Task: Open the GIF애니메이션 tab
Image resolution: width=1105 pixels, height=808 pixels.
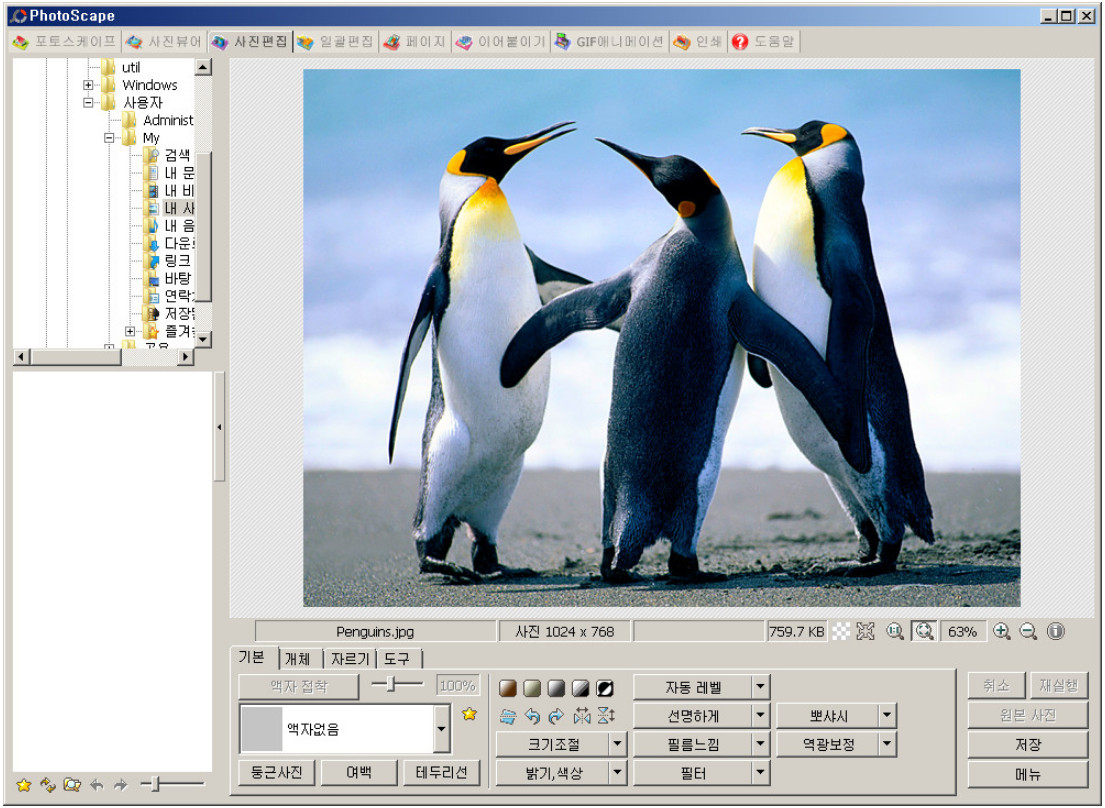Action: click(610, 42)
